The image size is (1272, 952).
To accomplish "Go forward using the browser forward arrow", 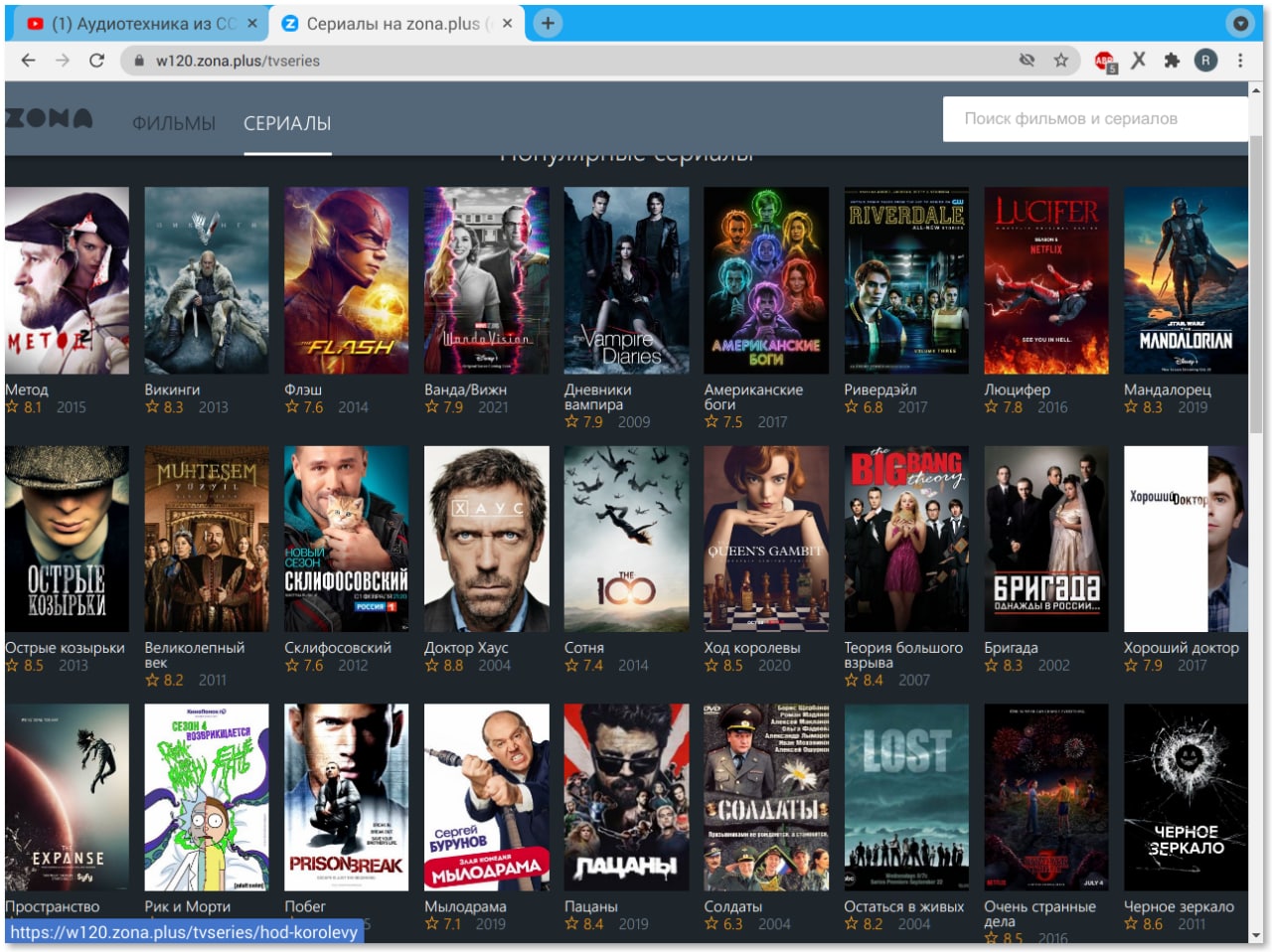I will 62,61.
